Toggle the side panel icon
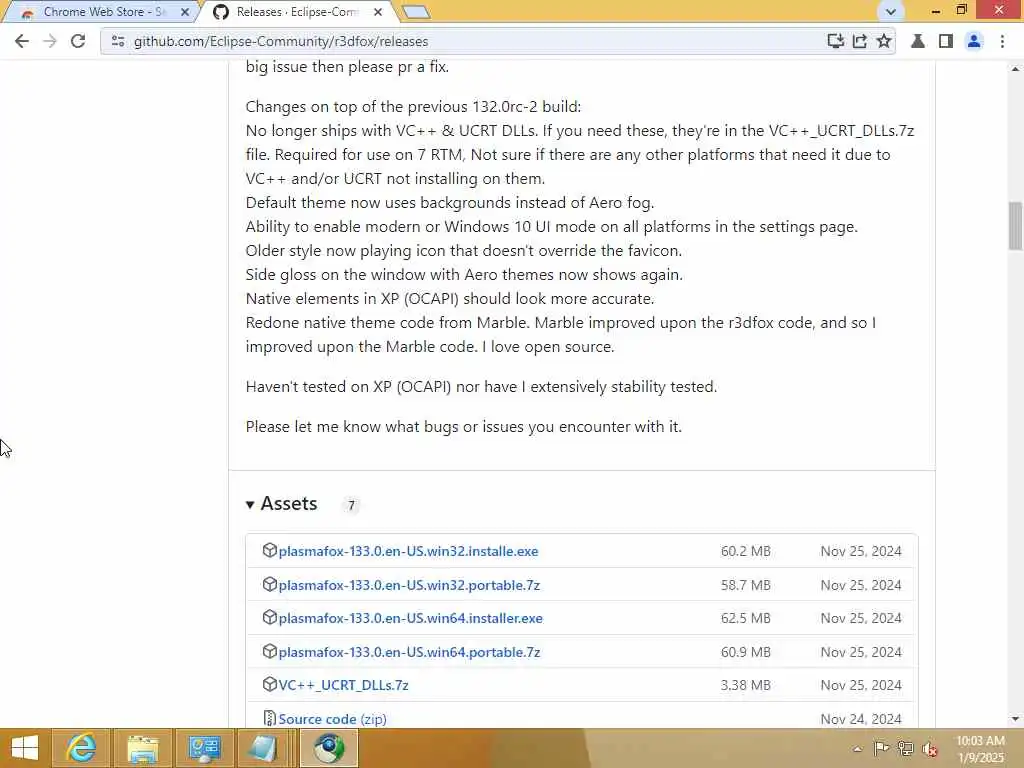This screenshot has width=1024, height=768. coord(946,41)
